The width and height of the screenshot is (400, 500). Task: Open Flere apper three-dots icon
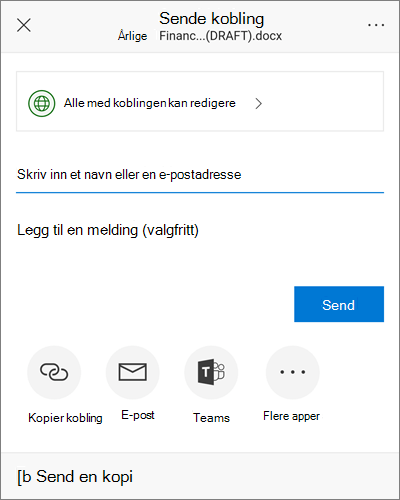tap(293, 372)
